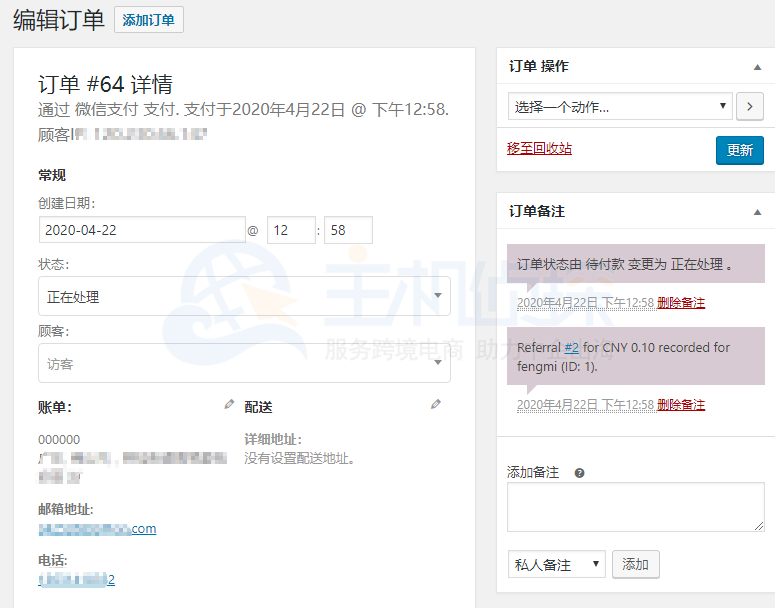
Task: Click the 2020年4月22日 timestamp under the Referral note
Action: pos(585,405)
